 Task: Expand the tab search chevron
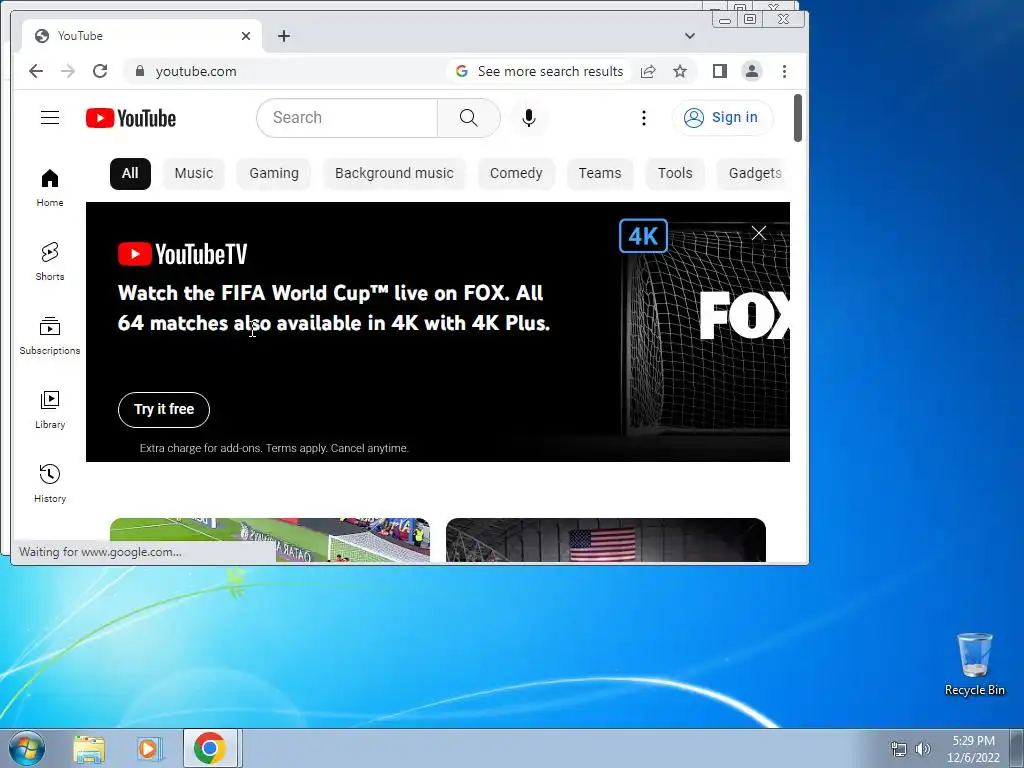[690, 36]
